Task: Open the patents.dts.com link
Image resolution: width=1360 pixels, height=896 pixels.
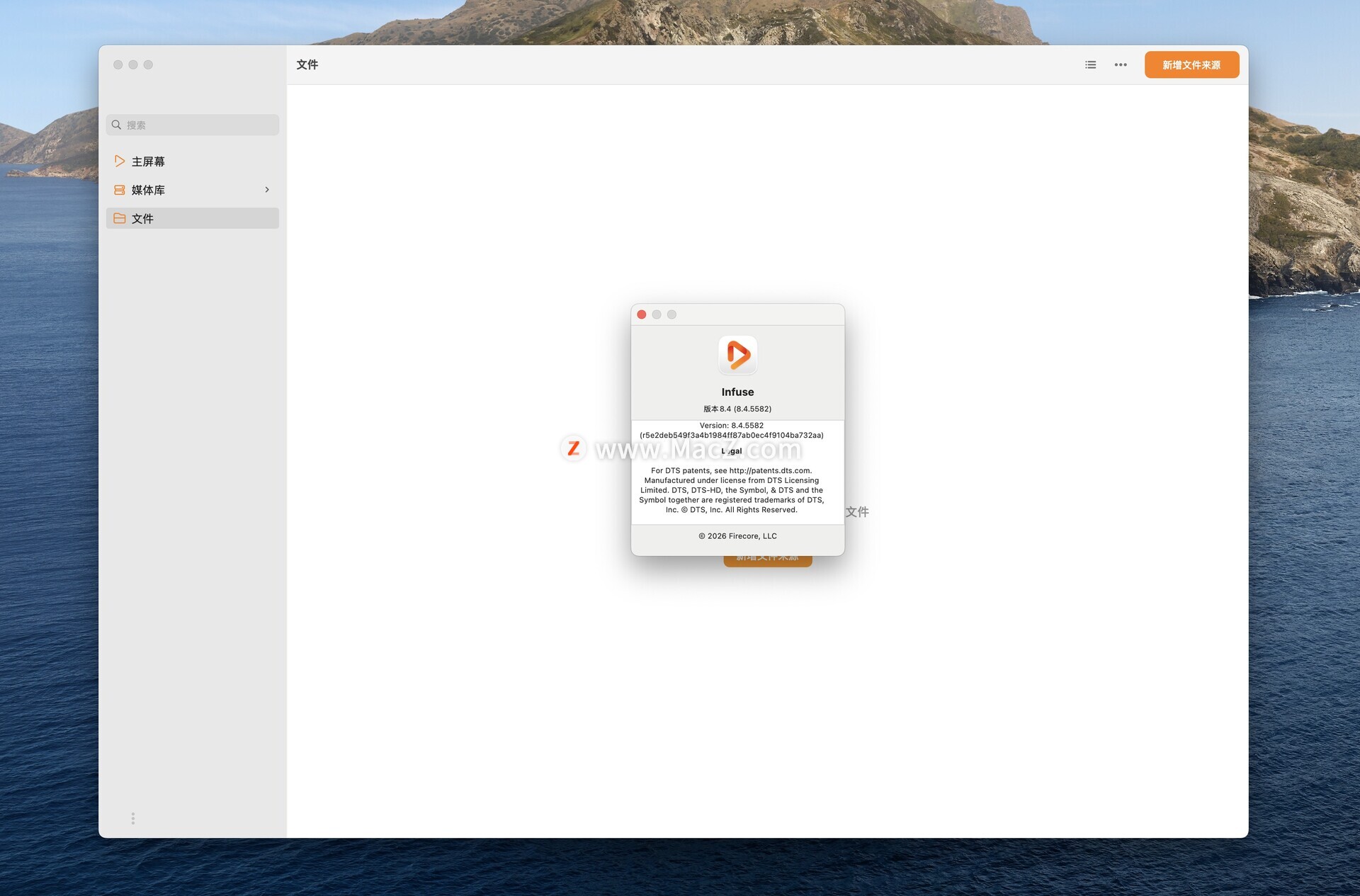Action: pos(769,470)
